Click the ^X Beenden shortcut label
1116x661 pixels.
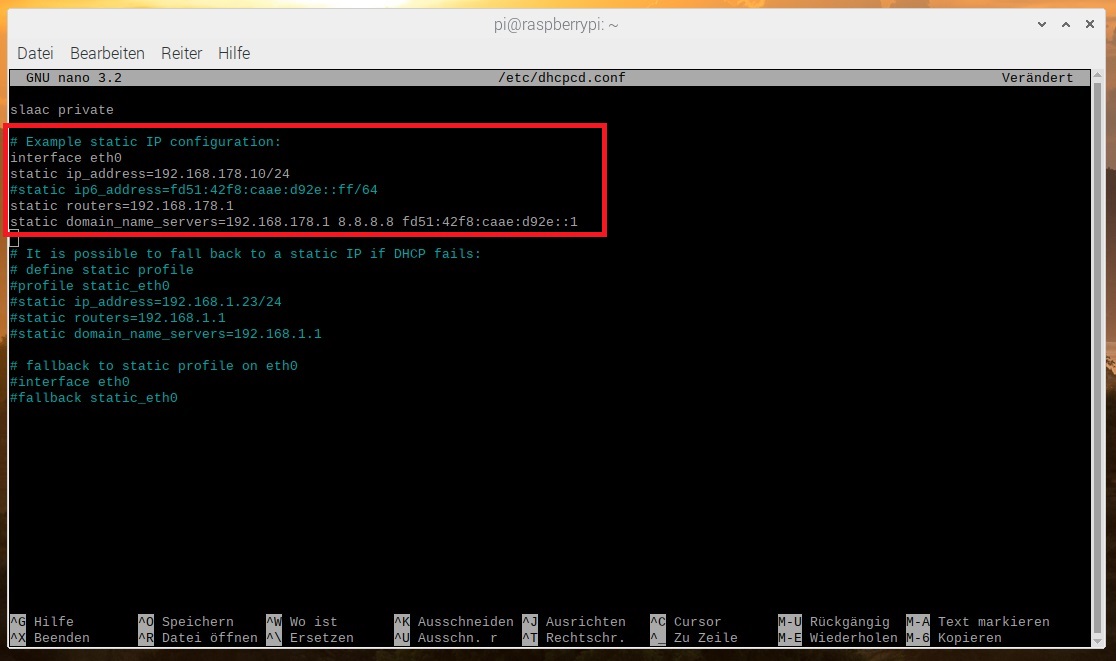50,638
